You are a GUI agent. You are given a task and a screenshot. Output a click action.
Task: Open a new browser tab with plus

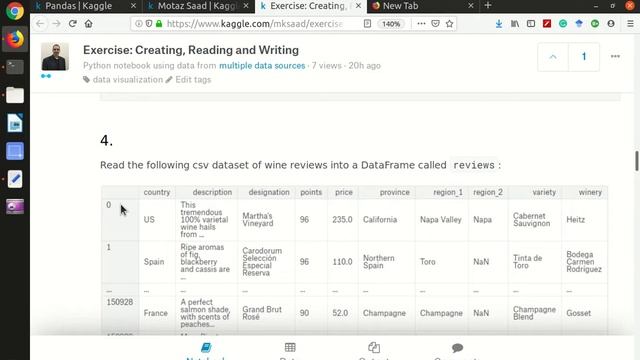click(488, 6)
